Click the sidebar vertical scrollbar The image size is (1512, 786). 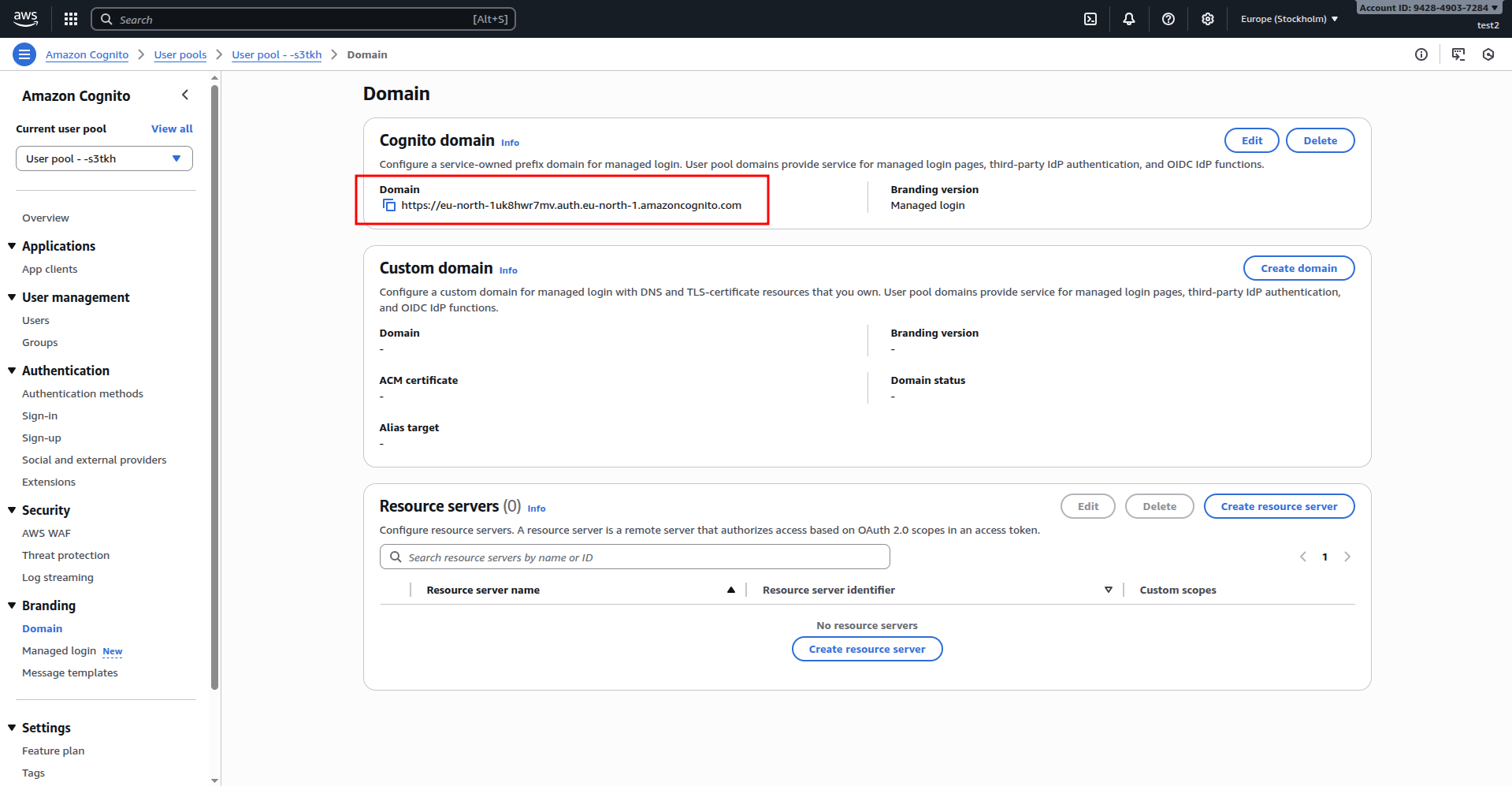click(x=215, y=386)
